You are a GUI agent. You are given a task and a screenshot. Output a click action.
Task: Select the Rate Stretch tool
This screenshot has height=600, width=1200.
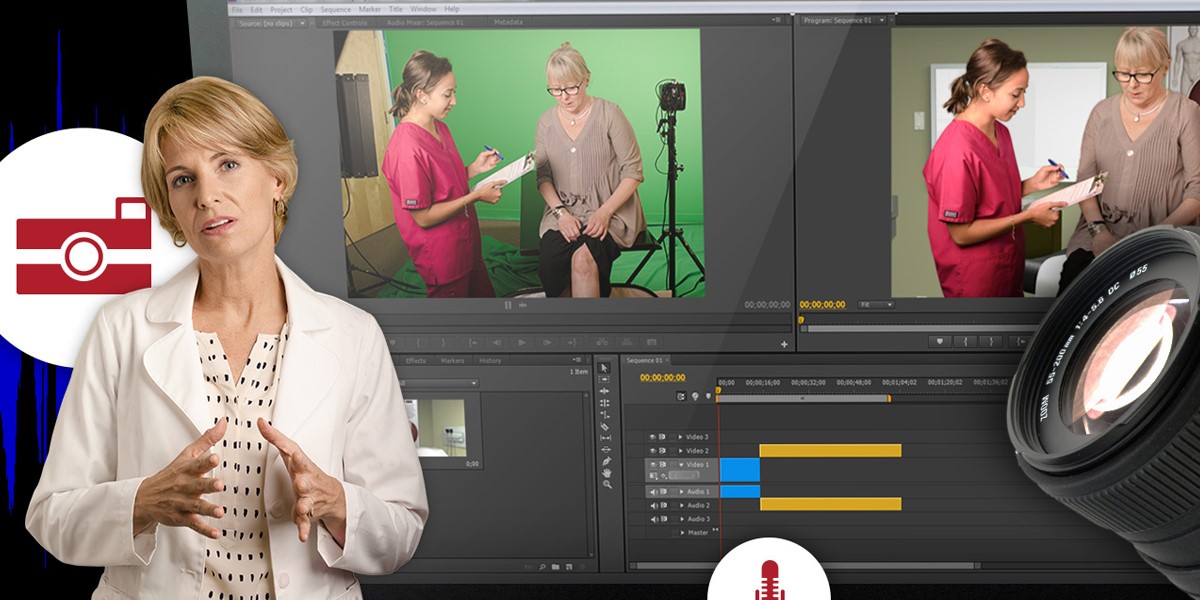point(605,414)
